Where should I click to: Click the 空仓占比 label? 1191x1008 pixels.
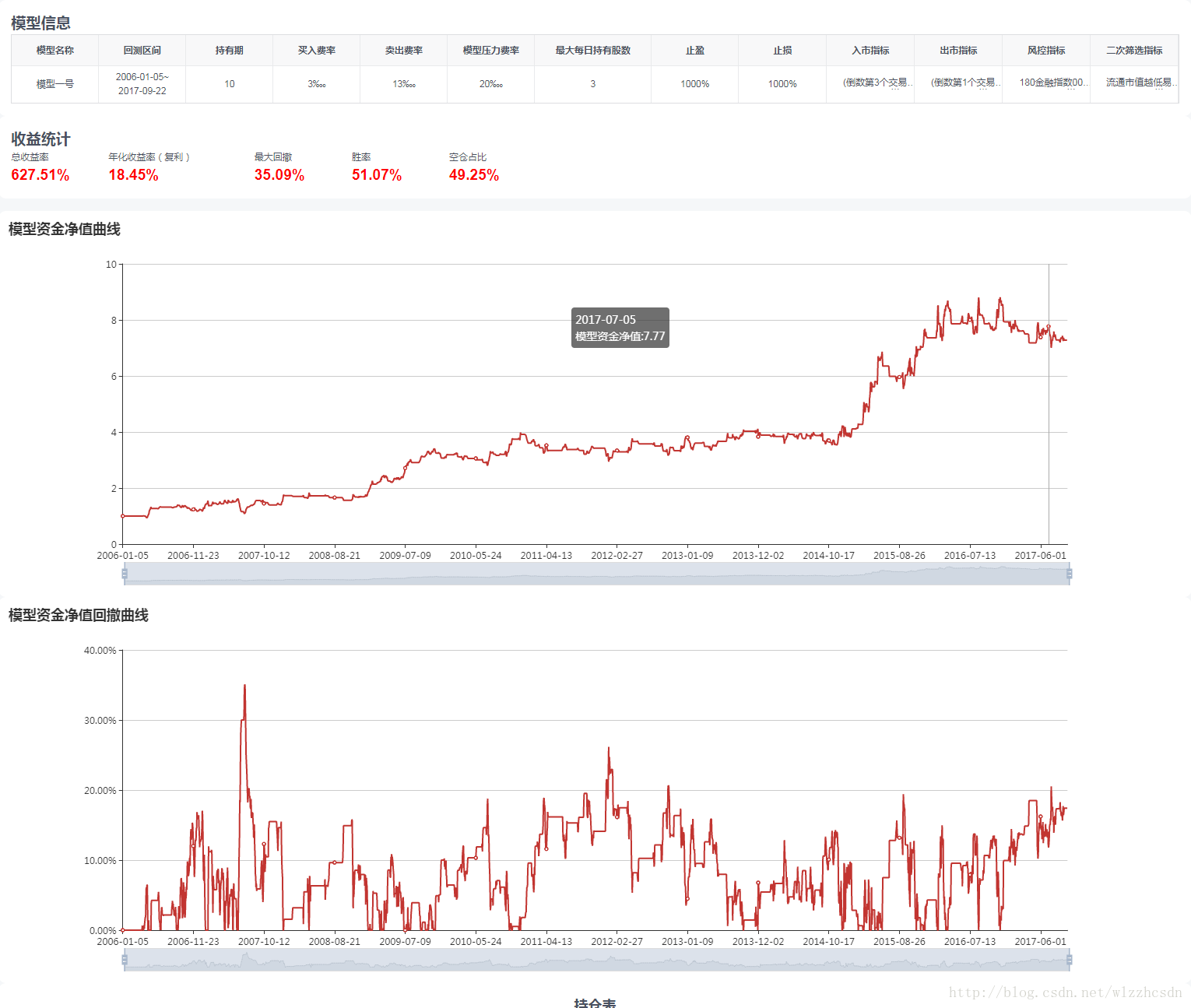pyautogui.click(x=468, y=157)
